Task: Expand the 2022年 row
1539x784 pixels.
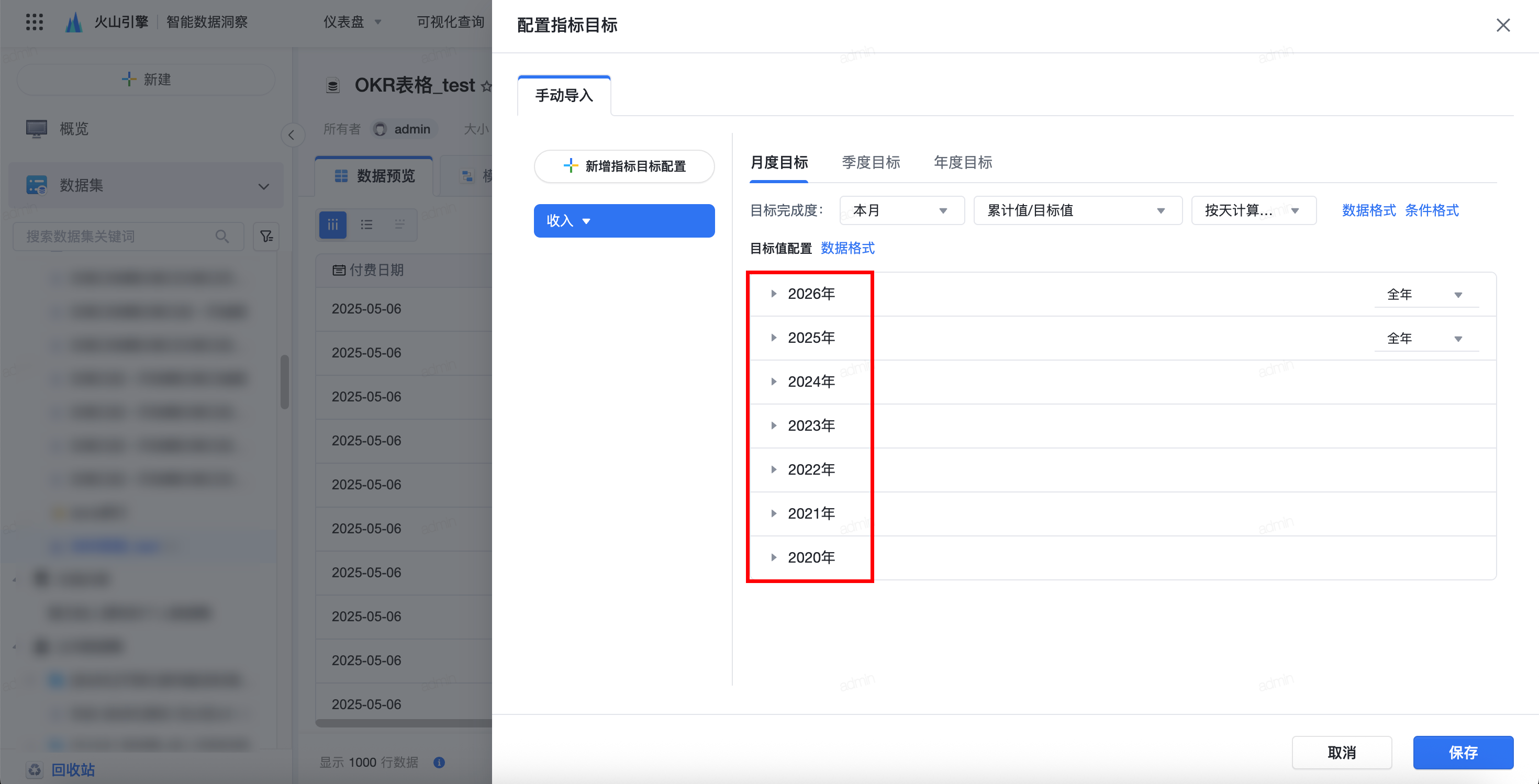Action: pos(774,469)
